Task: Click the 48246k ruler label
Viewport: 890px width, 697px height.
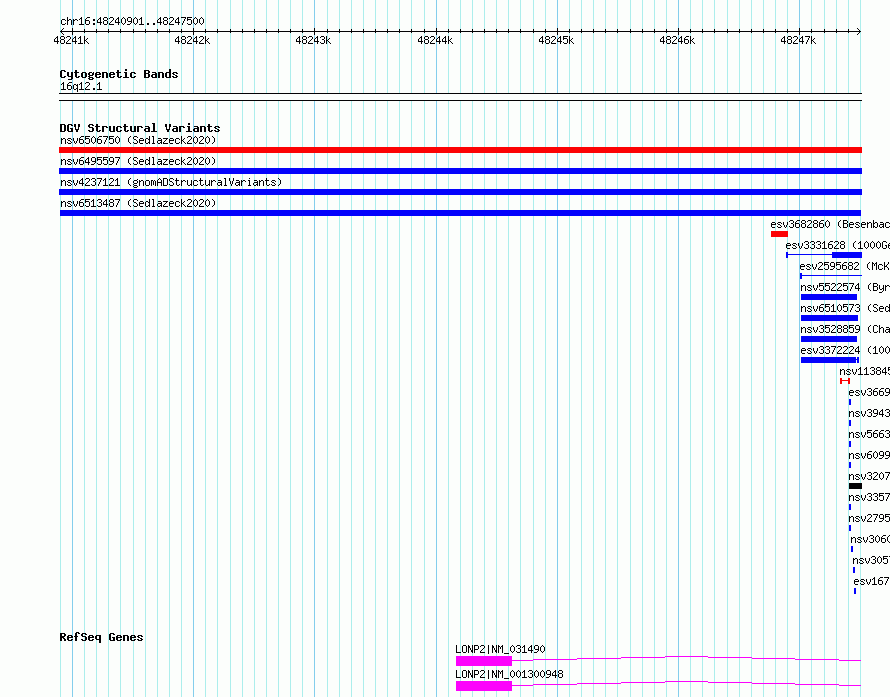Action: (x=677, y=40)
